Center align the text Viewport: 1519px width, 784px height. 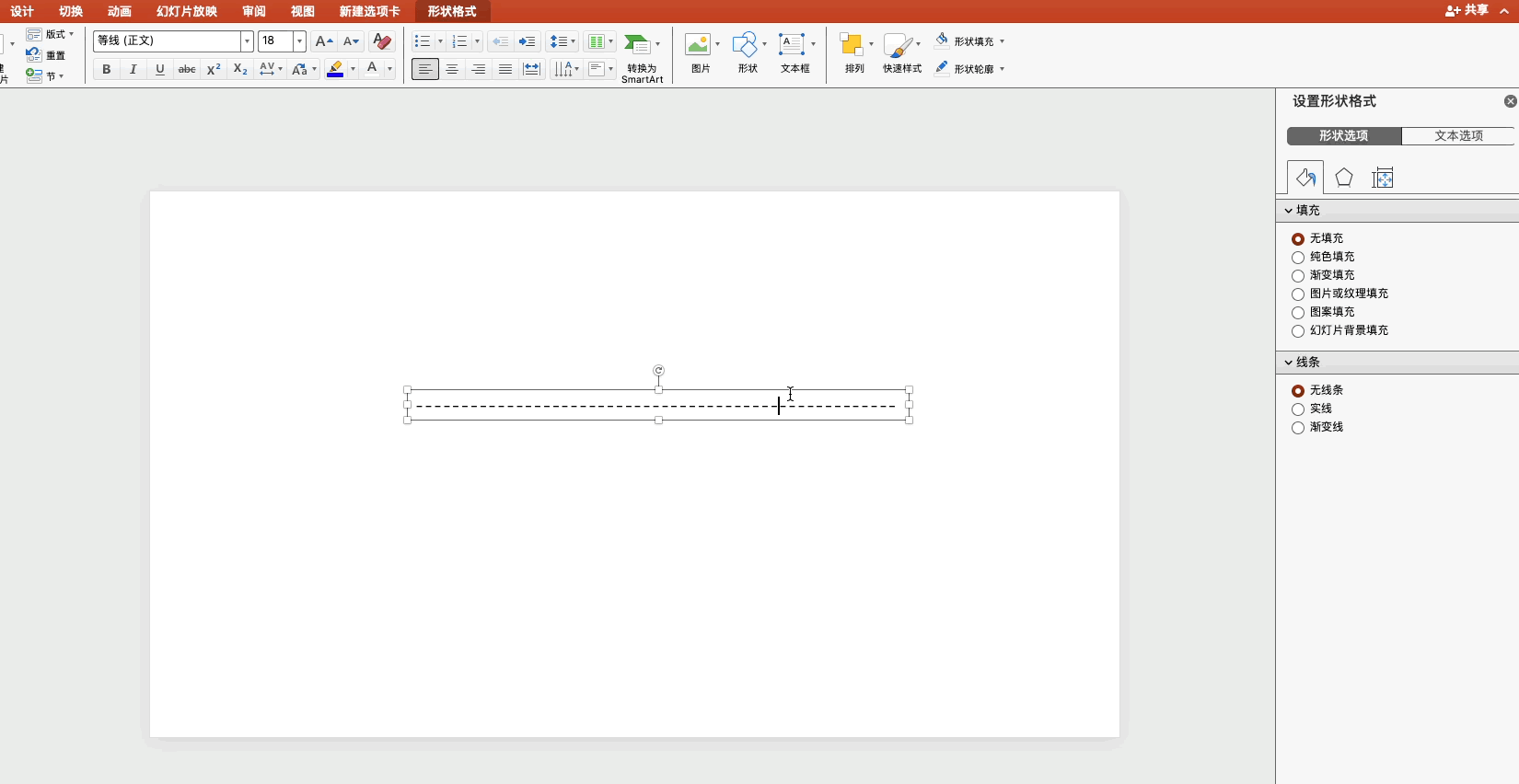[451, 69]
